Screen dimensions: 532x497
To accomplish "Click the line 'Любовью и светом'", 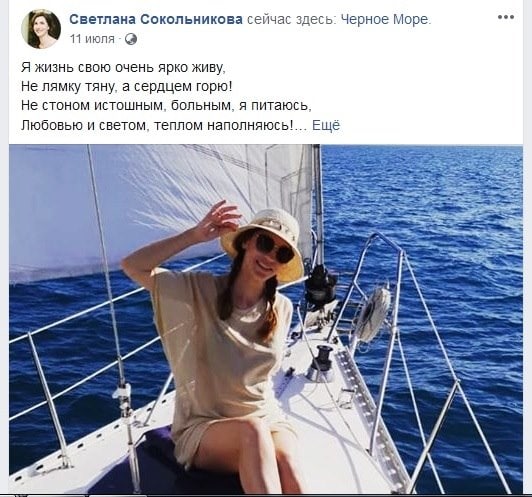I will (x=164, y=125).
